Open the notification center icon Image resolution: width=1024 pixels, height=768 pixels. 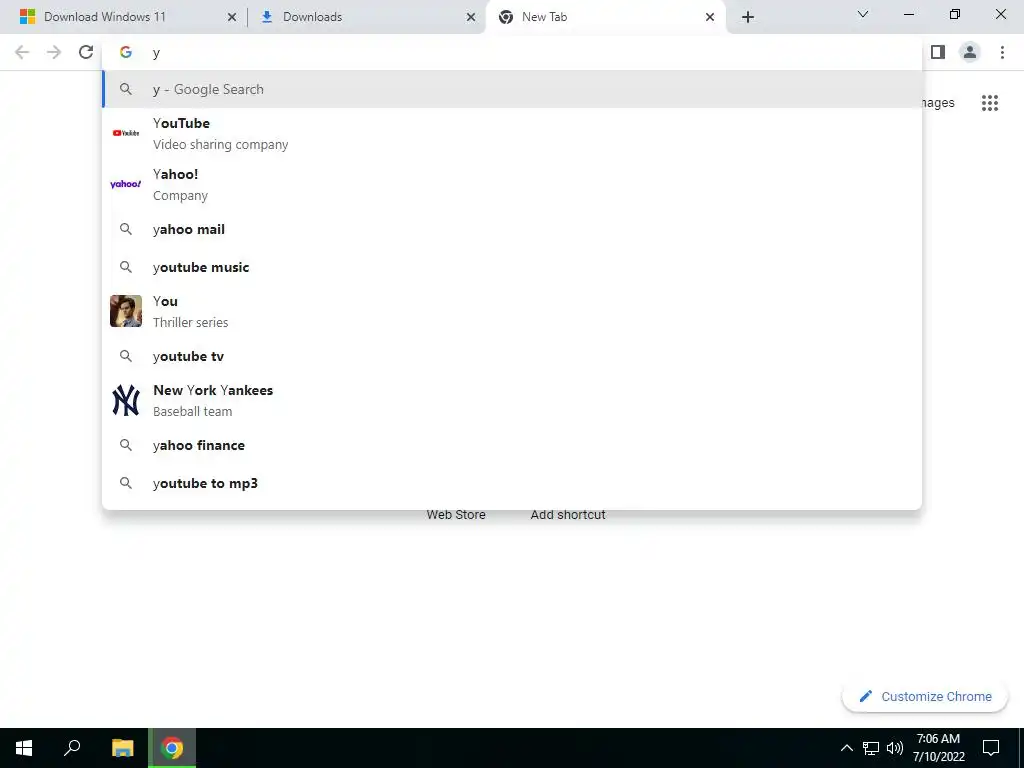991,748
